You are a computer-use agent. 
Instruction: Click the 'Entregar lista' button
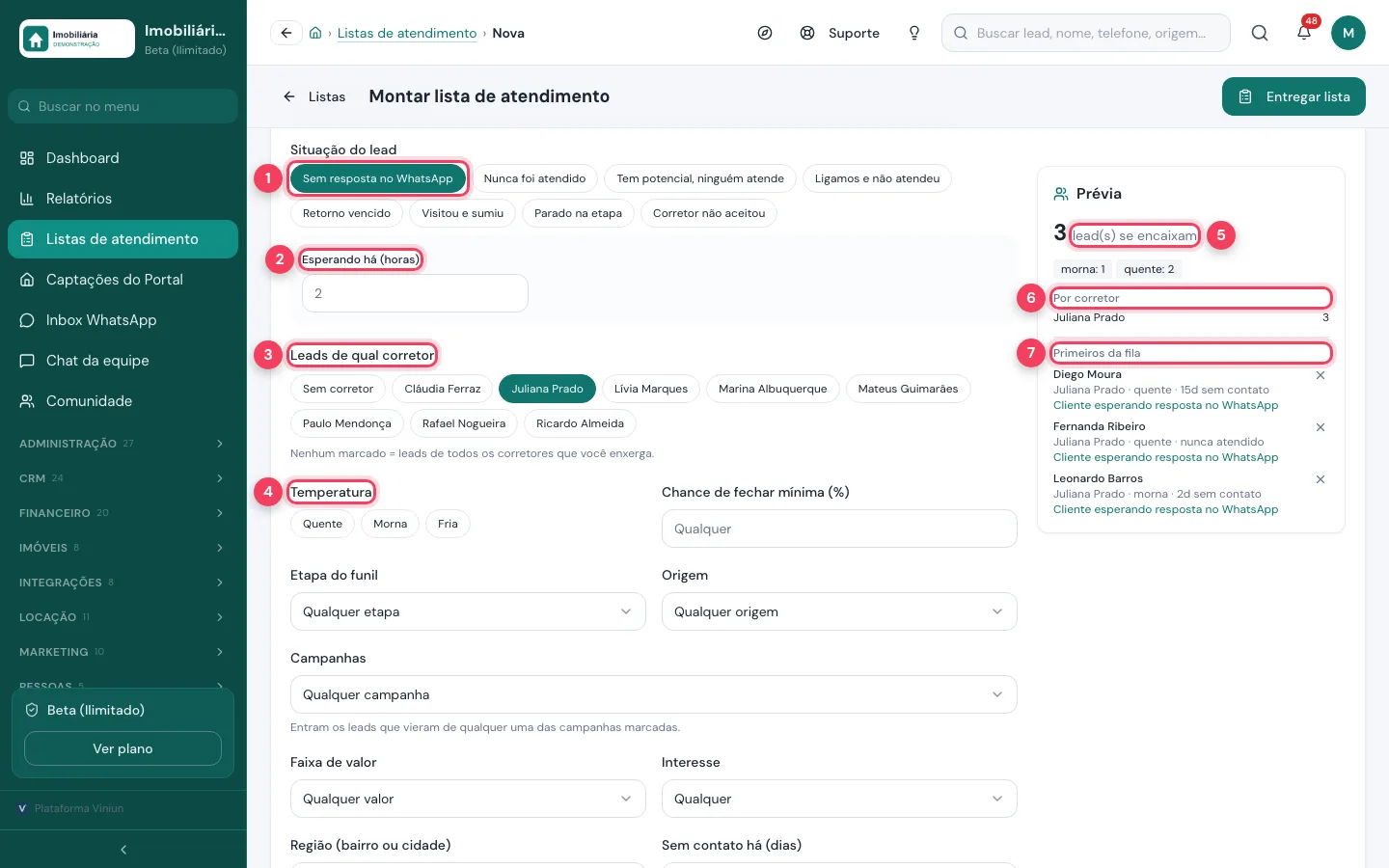point(1294,96)
